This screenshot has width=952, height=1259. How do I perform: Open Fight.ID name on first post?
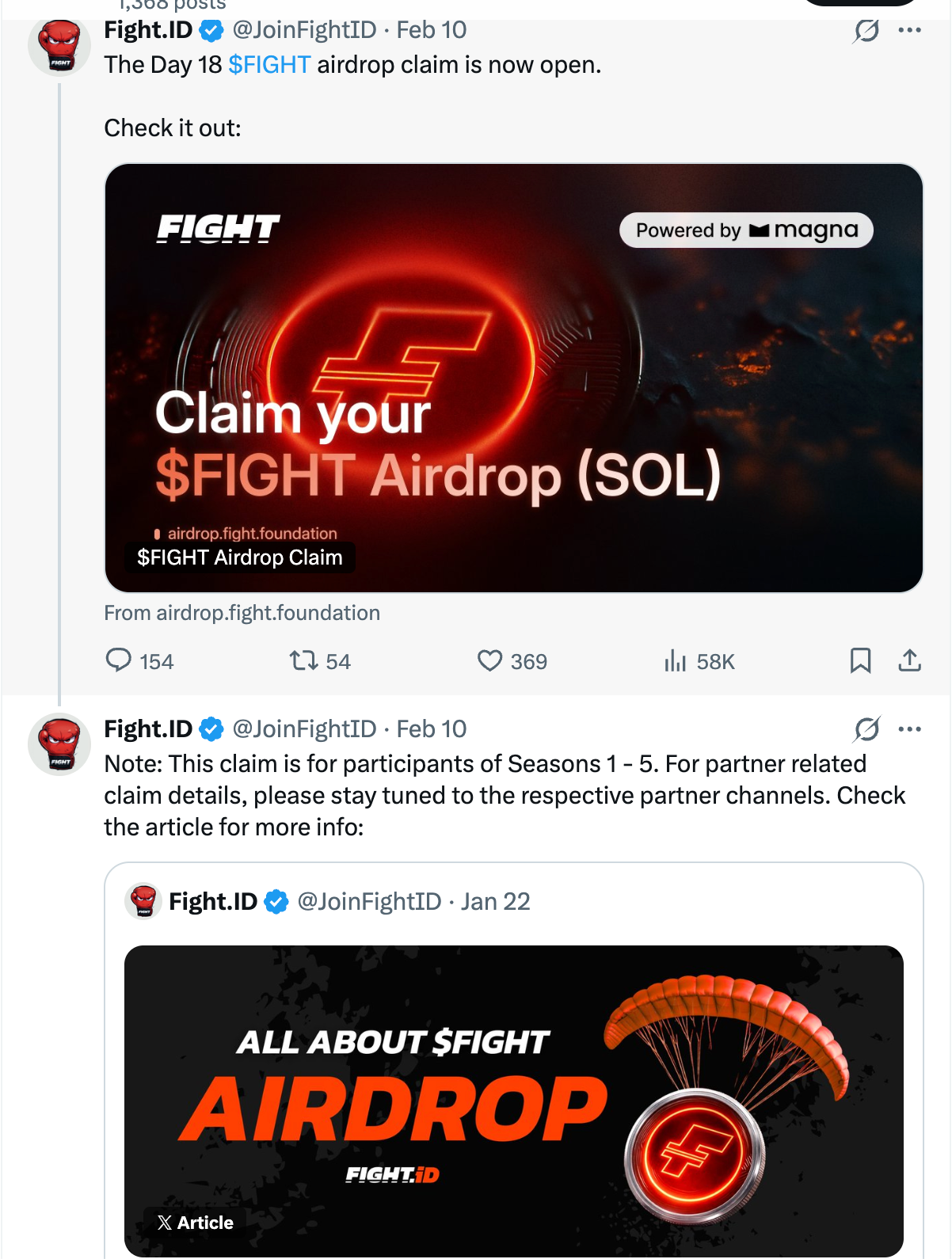tap(148, 30)
